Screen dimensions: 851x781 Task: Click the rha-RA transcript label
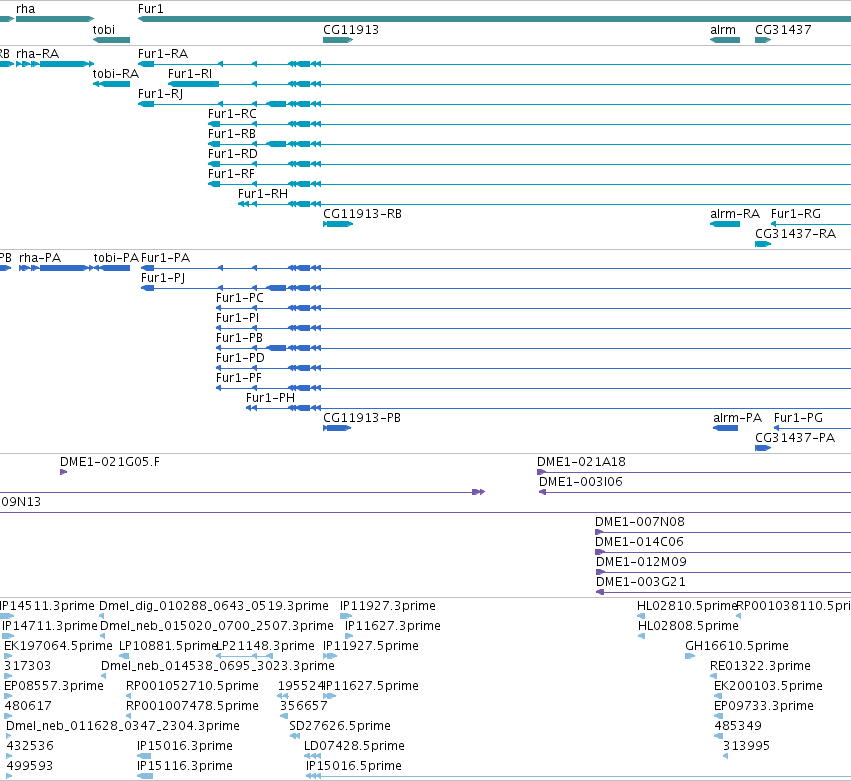point(37,54)
